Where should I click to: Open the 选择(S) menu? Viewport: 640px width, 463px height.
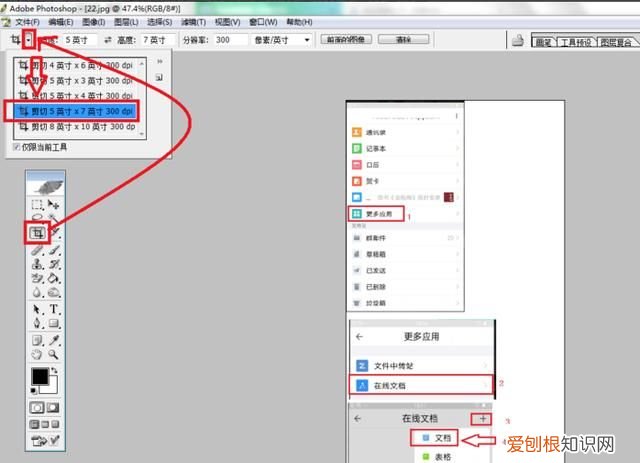point(159,22)
